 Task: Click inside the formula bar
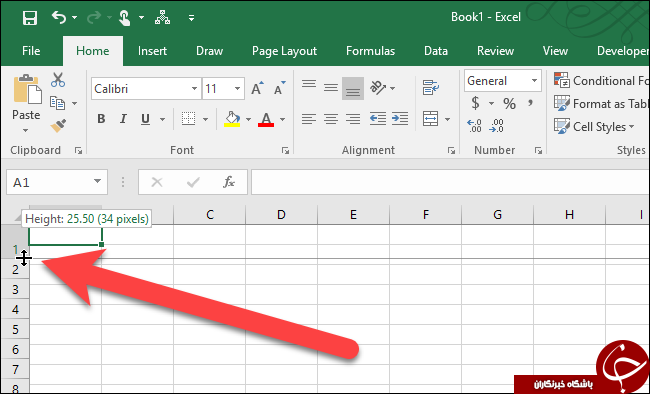[450, 182]
